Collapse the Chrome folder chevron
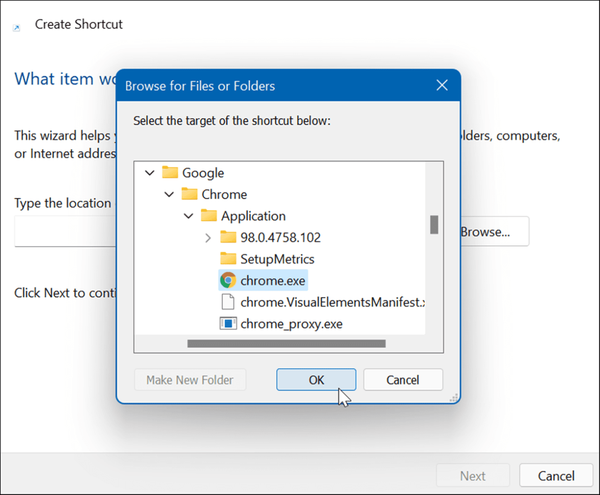600x495 pixels. click(169, 194)
